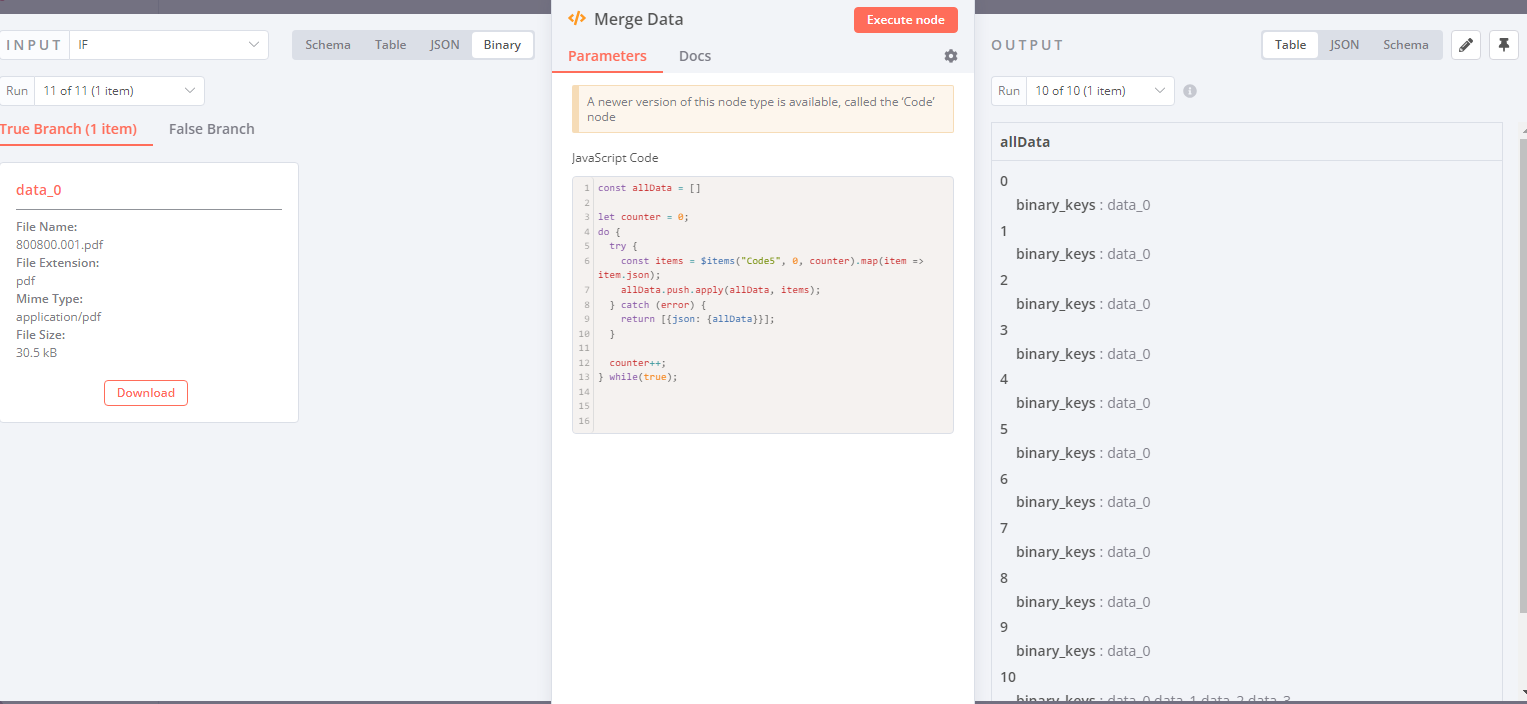The height and width of the screenshot is (704, 1527).
Task: Switch input view to Schema
Action: [328, 45]
